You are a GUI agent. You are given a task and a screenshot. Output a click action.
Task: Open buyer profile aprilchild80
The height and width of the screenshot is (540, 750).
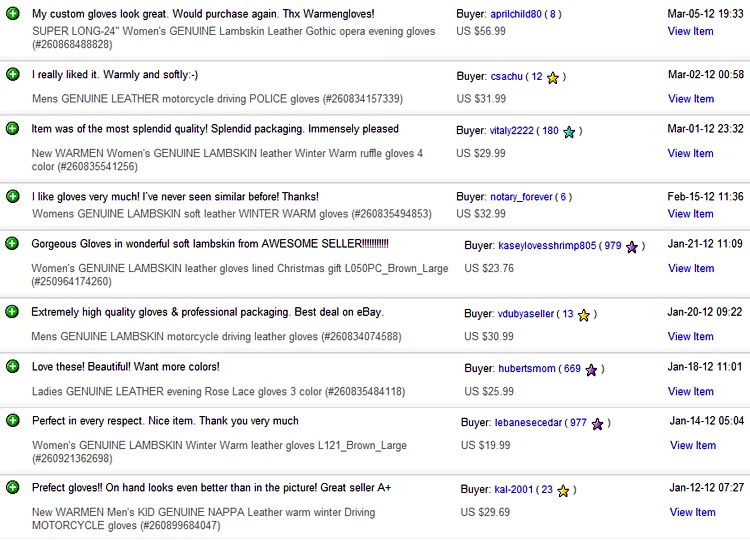click(x=516, y=14)
